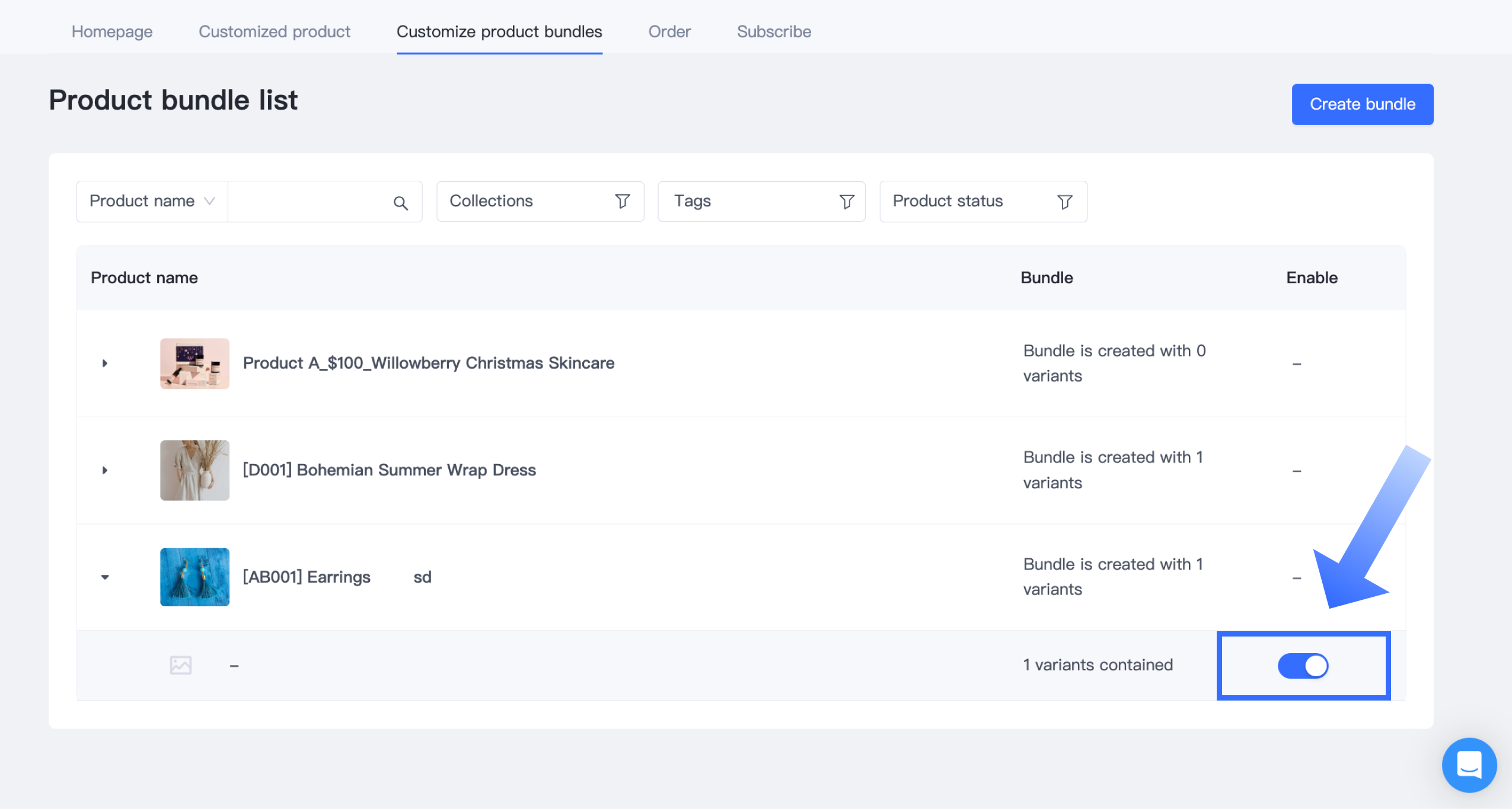Go to the Subscribe tab
This screenshot has height=809, width=1512.
(774, 31)
